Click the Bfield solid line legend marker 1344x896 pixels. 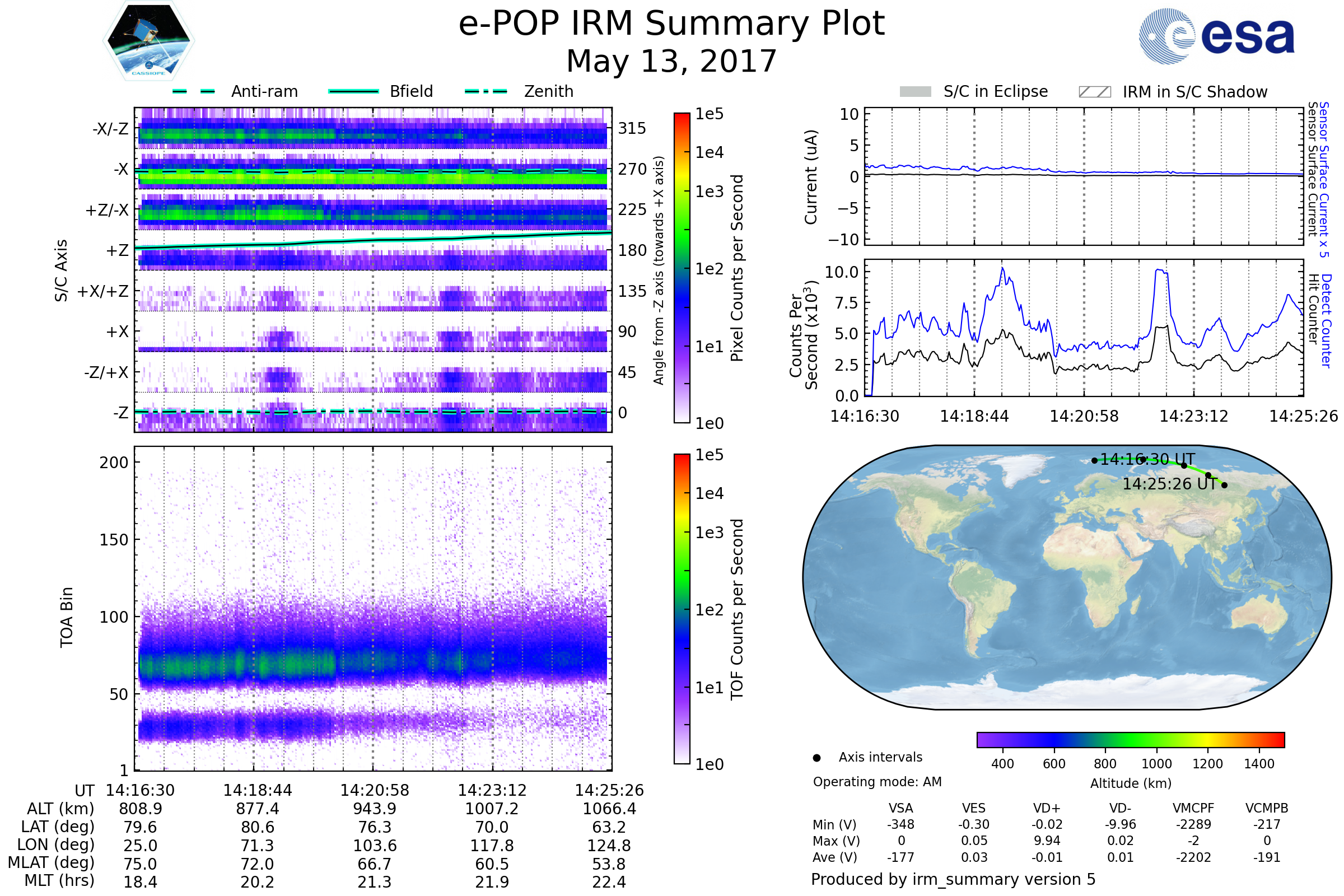[353, 91]
